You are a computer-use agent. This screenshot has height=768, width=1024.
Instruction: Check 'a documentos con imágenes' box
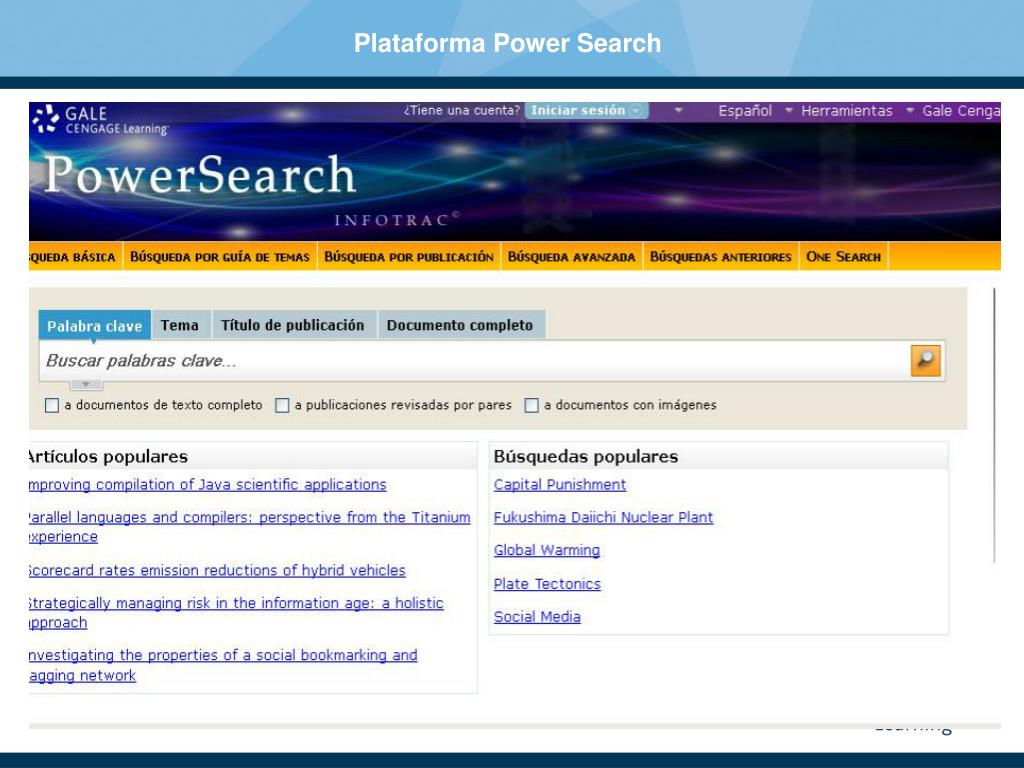tap(532, 406)
